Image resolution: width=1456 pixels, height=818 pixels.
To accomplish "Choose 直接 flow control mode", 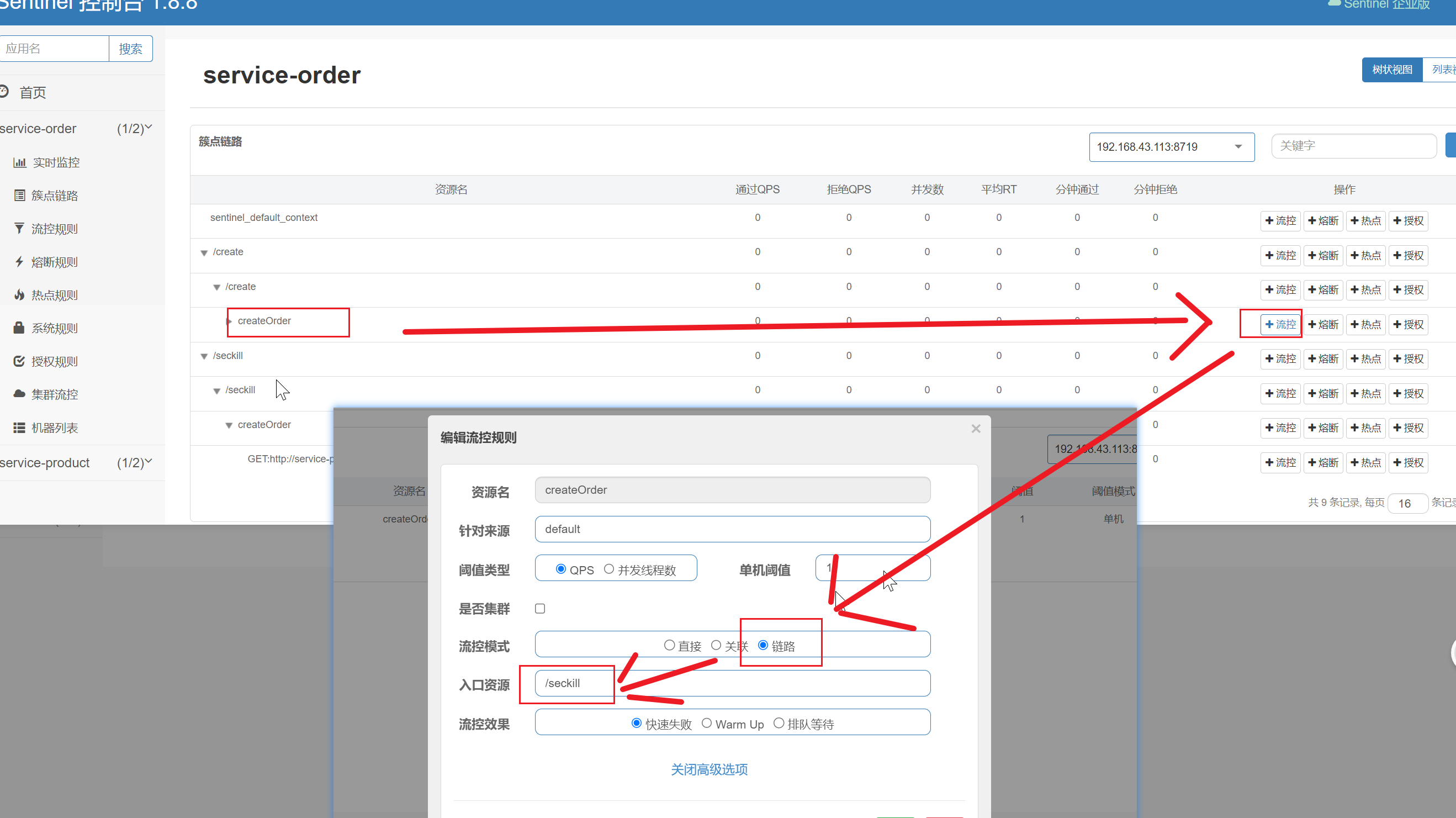I will (669, 645).
